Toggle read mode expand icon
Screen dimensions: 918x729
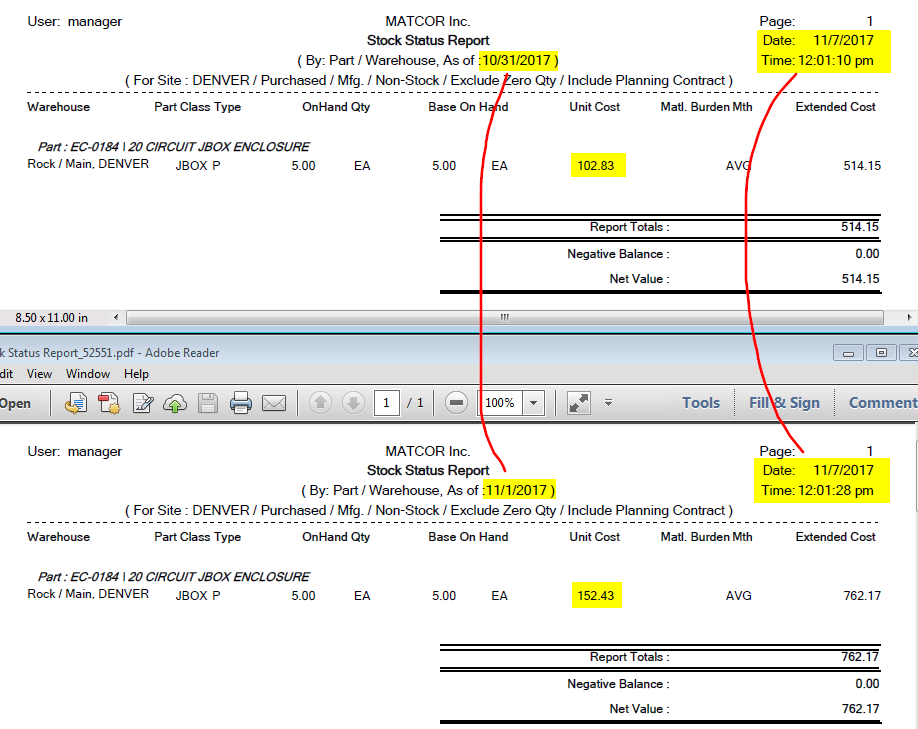pyautogui.click(x=578, y=403)
